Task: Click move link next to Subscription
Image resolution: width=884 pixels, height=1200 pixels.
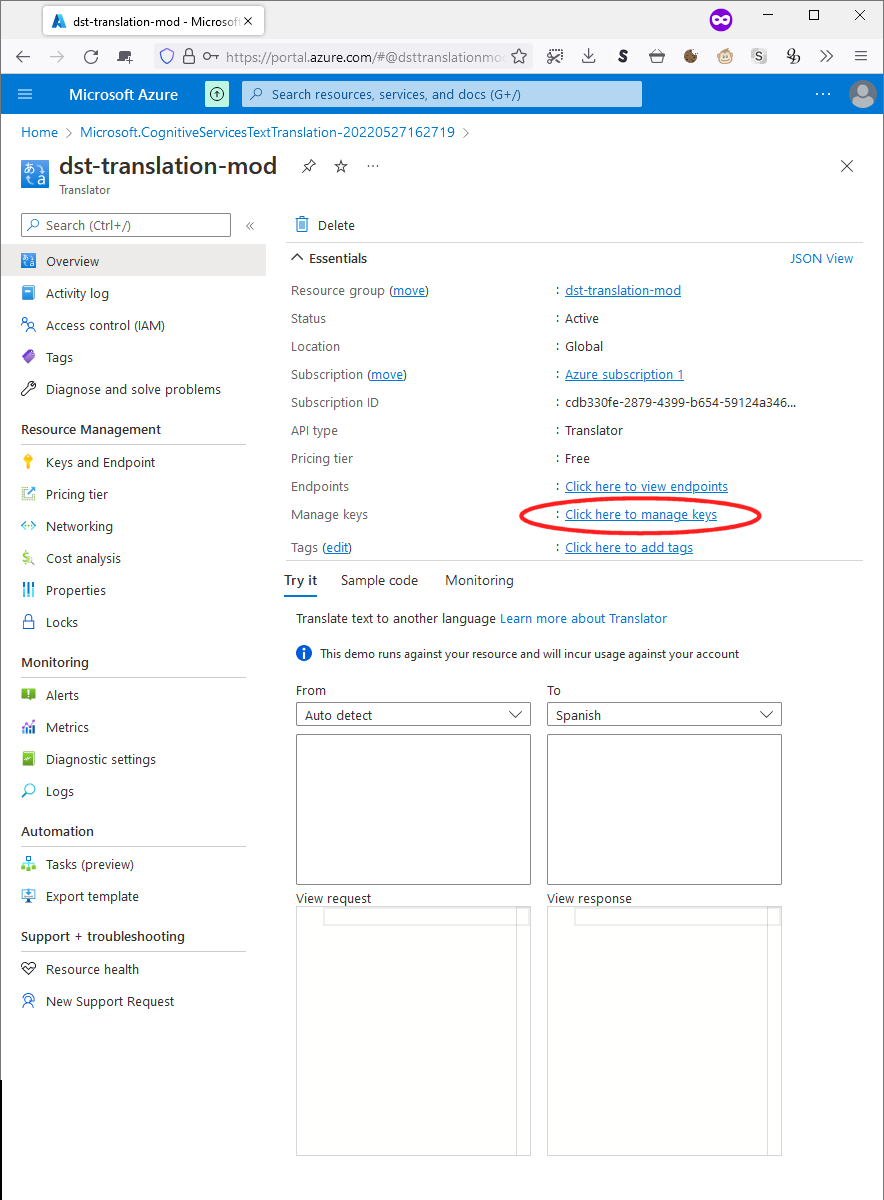Action: (387, 374)
